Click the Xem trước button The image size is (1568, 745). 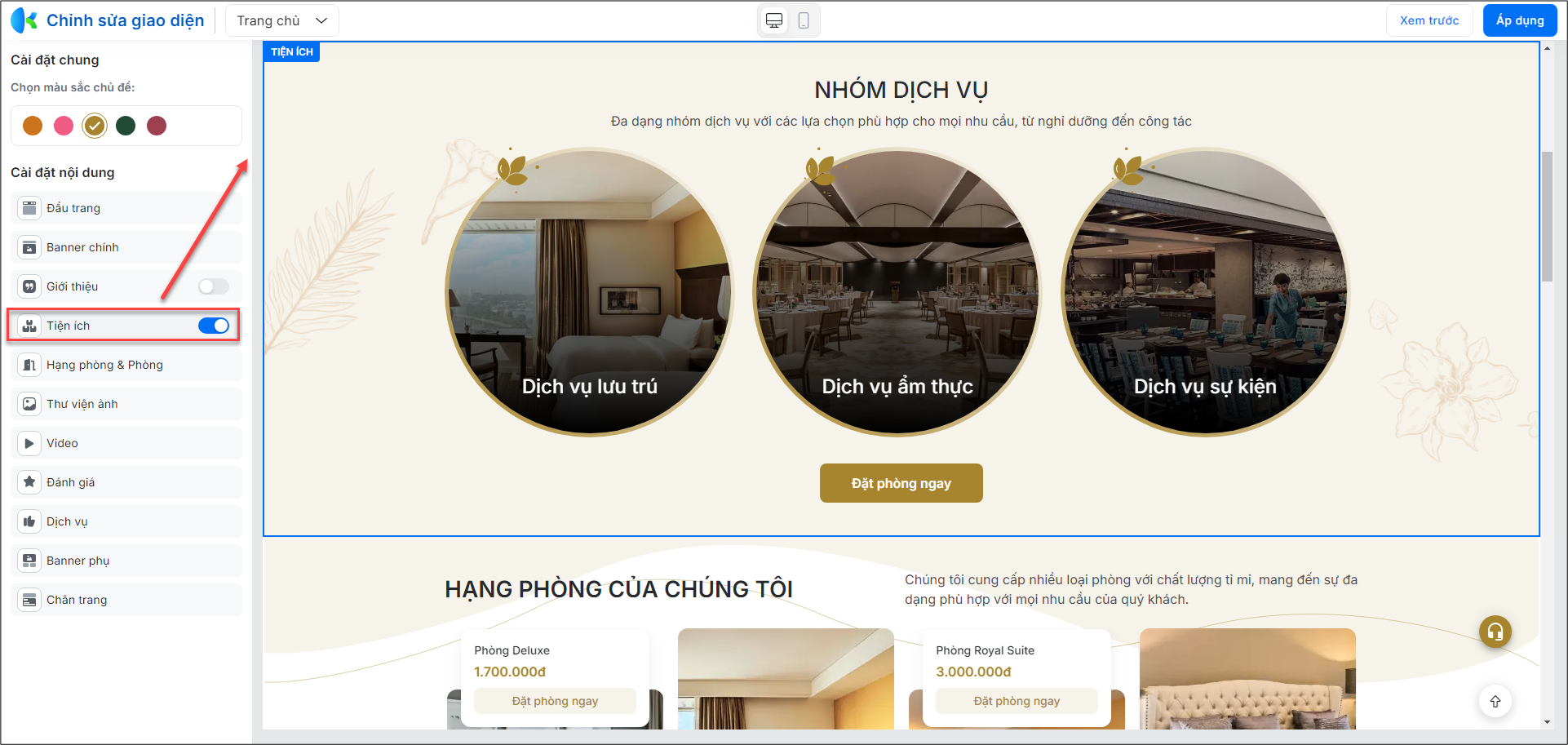tap(1429, 20)
